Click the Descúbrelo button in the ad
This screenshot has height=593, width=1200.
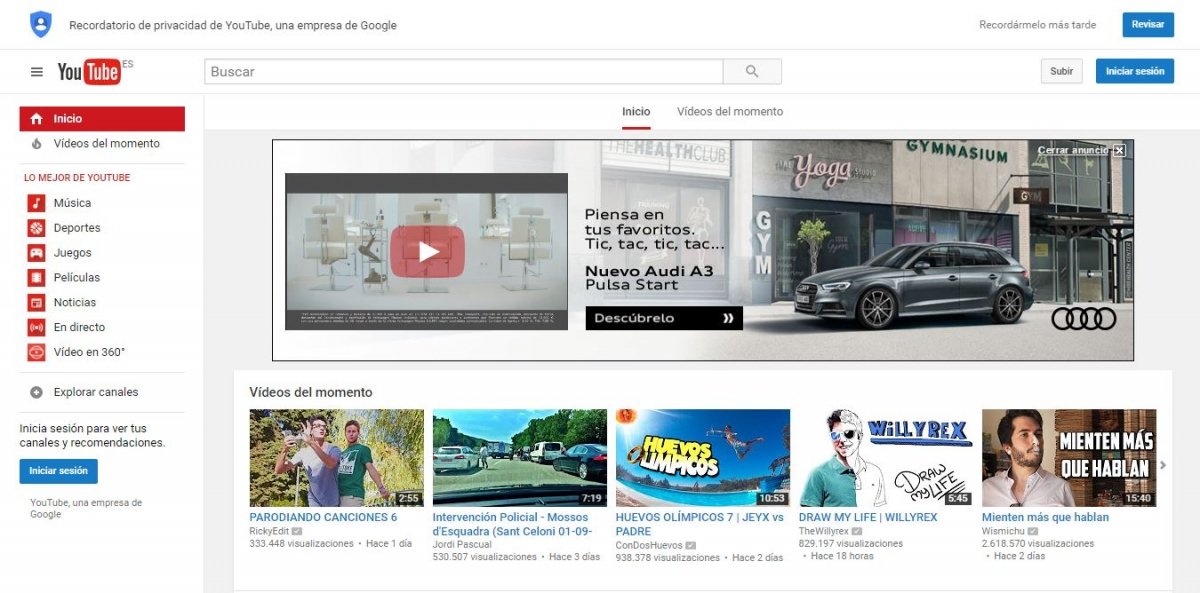[664, 318]
